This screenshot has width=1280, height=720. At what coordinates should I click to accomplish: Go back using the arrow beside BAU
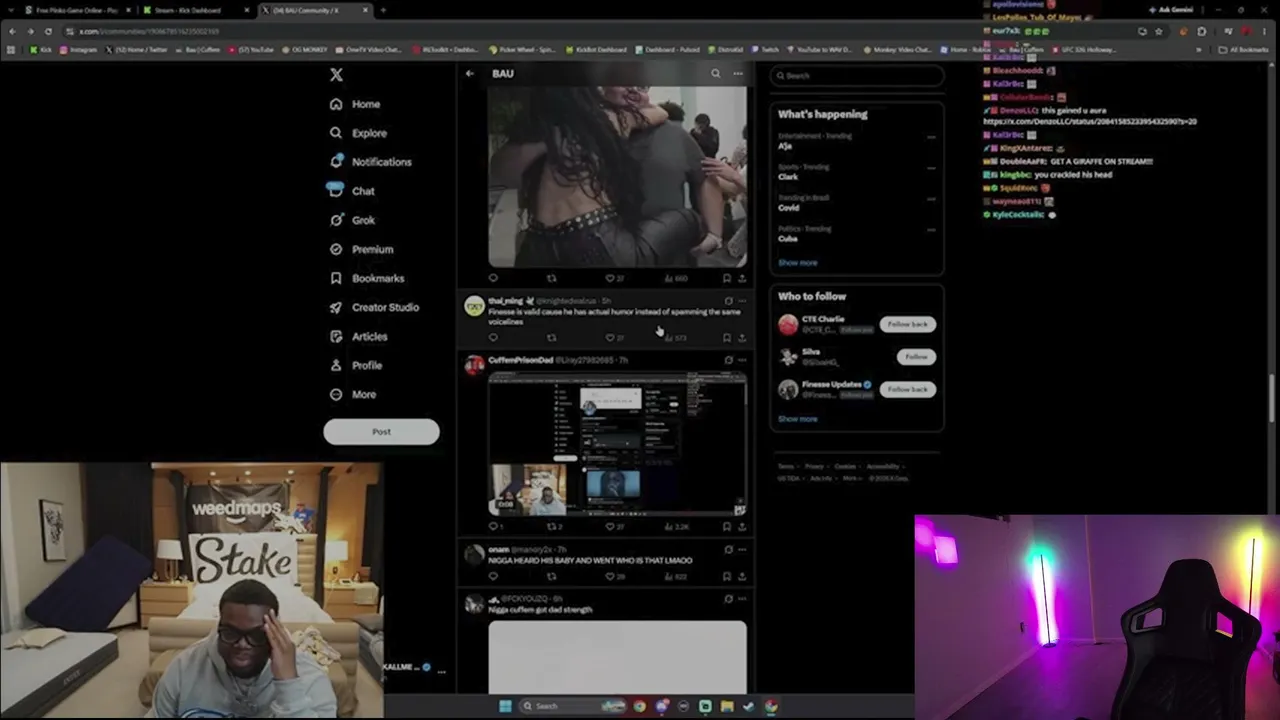(469, 73)
